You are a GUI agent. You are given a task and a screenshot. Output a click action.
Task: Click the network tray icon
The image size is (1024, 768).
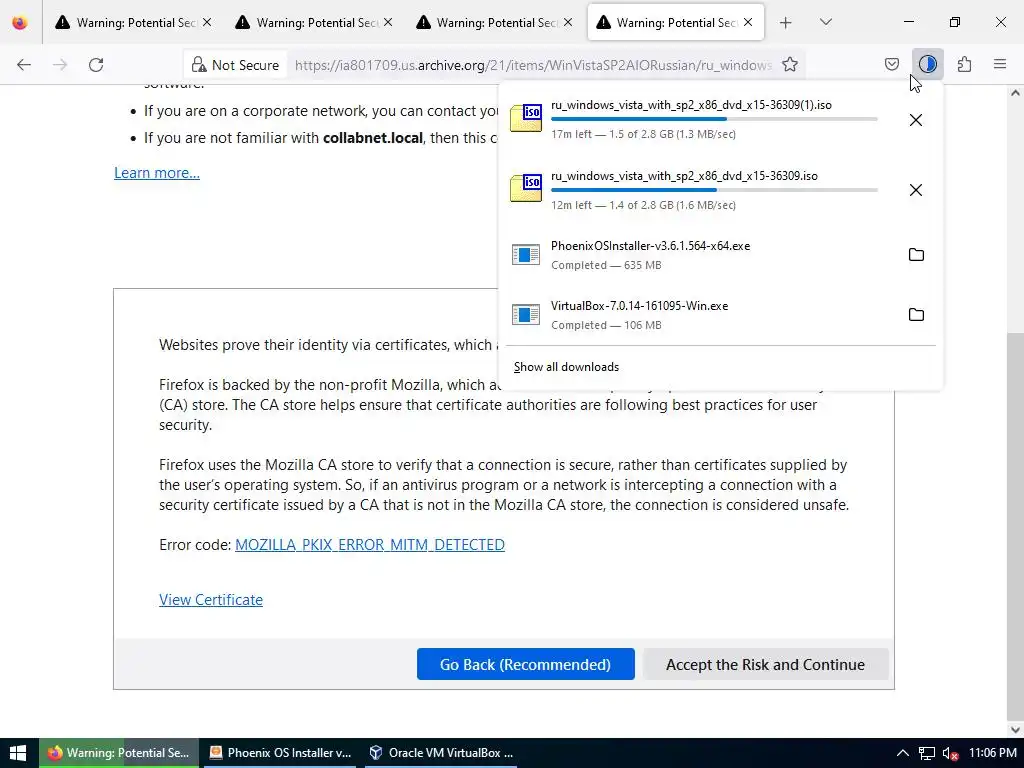(927, 754)
